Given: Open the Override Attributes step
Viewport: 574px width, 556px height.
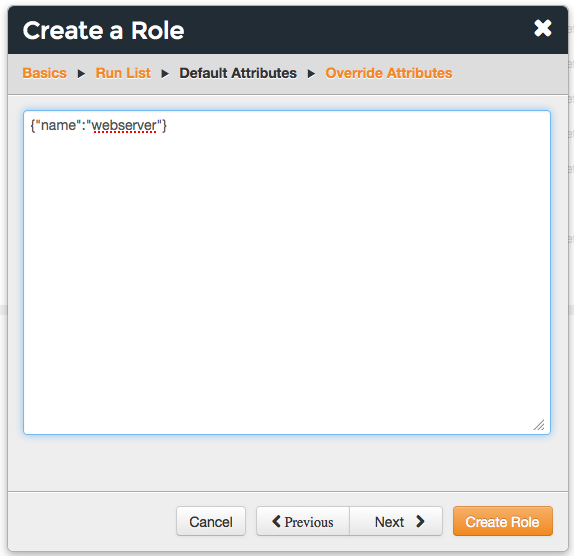Looking at the screenshot, I should (x=389, y=73).
